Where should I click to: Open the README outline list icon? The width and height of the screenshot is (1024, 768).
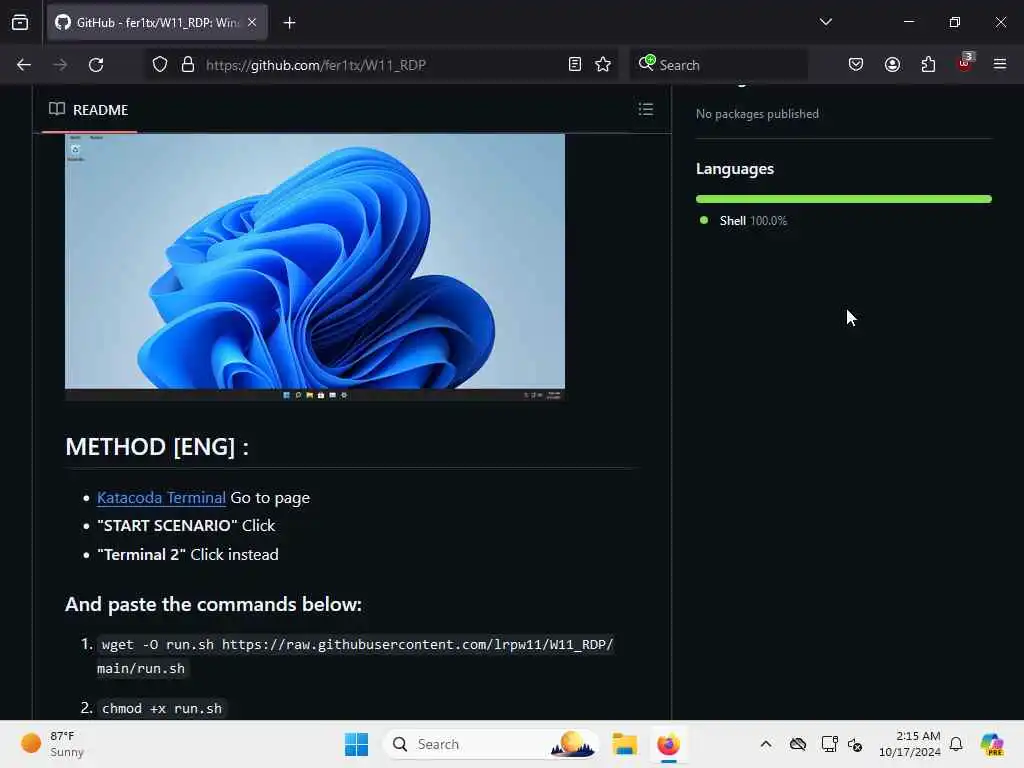pos(645,109)
